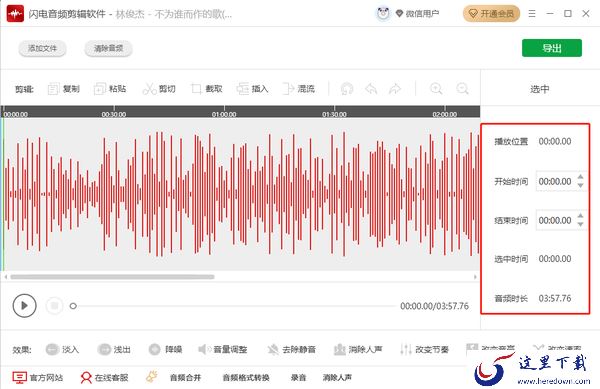Open the 音量调整 volume adjustment effect
The image size is (600, 389).
222,349
